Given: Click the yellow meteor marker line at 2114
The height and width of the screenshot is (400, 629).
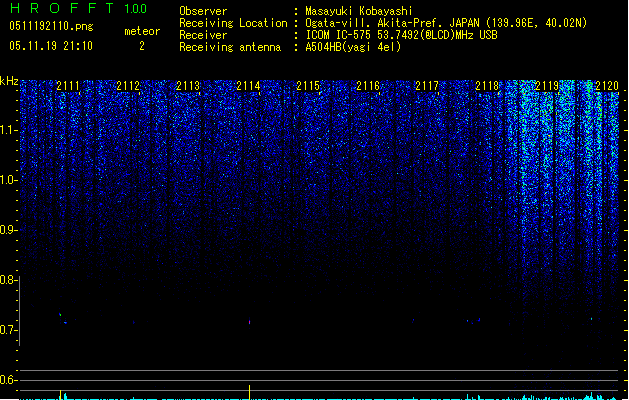Looking at the screenshot, I should pos(250,392).
